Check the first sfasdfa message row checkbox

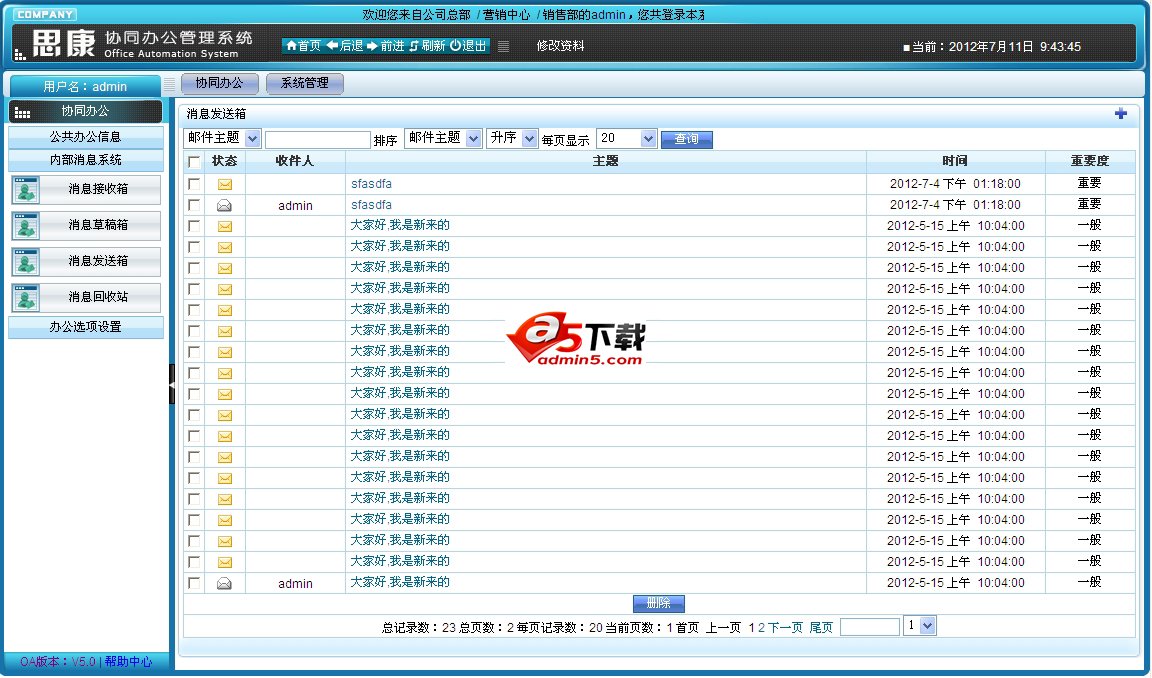[194, 184]
